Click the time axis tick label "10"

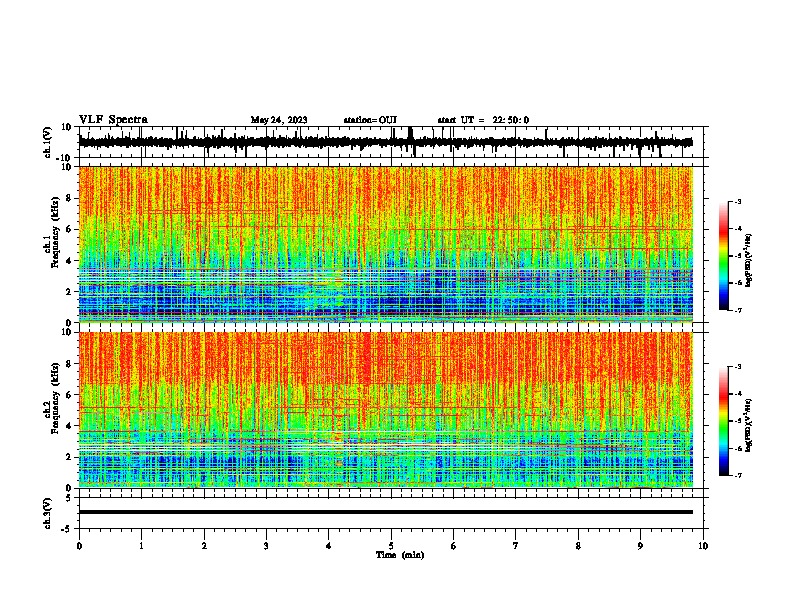coord(703,546)
